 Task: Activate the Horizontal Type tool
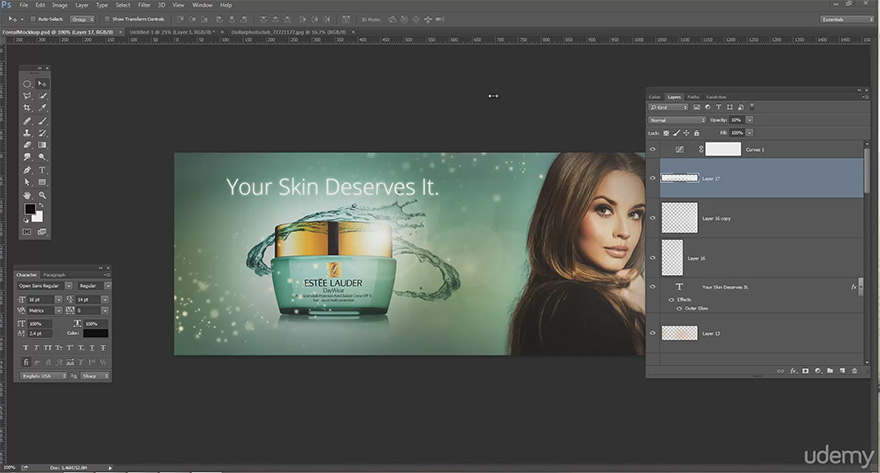tap(42, 170)
